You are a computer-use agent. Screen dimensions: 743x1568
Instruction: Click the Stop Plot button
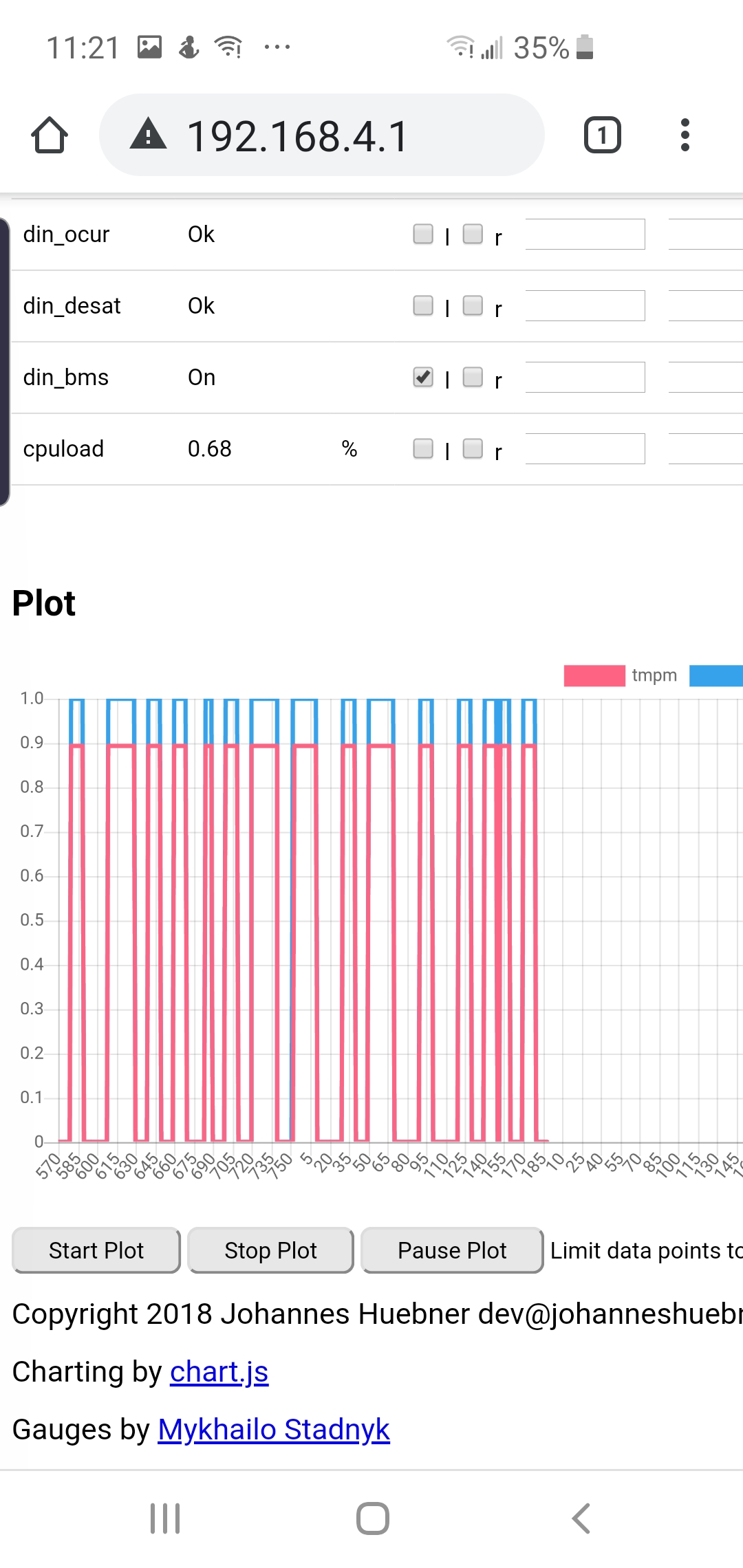270,1250
